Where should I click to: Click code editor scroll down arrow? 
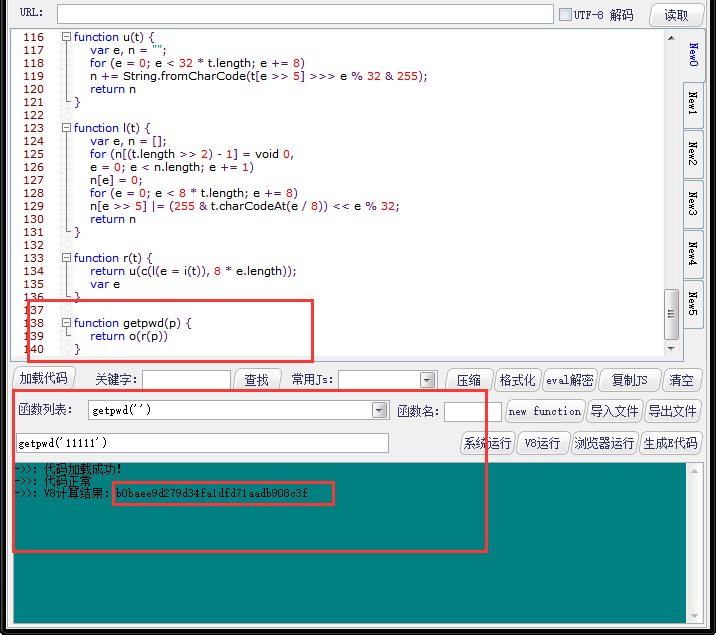671,348
